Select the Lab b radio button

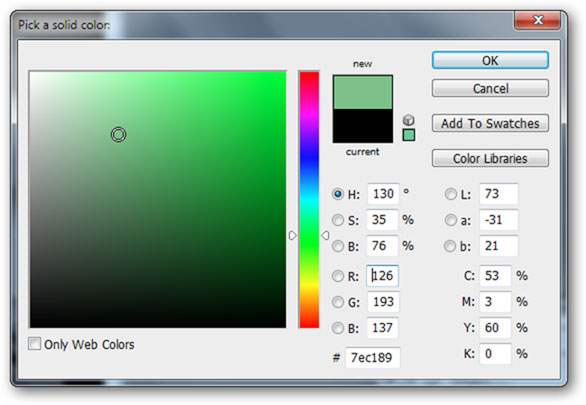[450, 246]
